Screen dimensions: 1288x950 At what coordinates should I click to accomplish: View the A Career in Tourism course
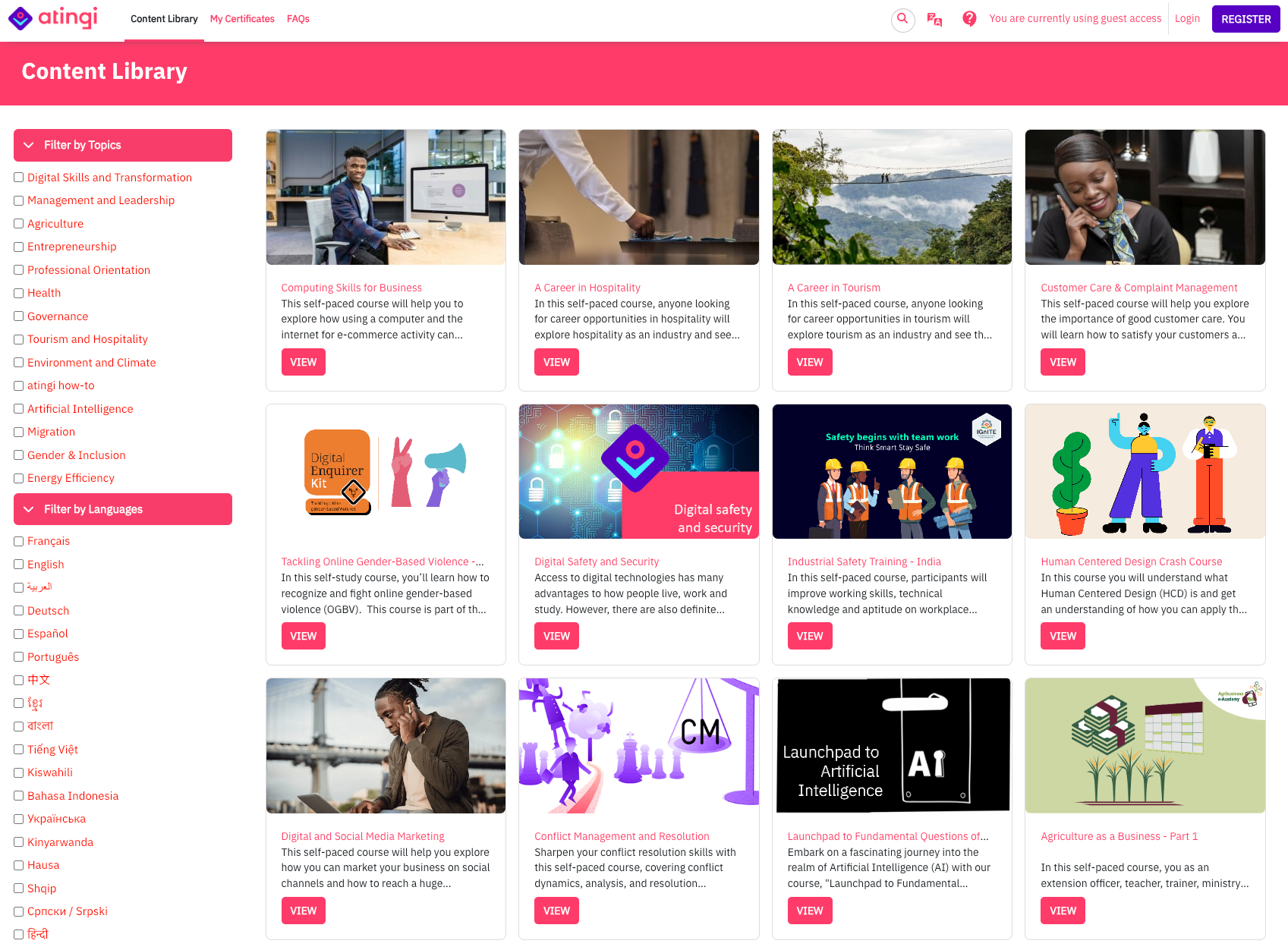click(810, 362)
